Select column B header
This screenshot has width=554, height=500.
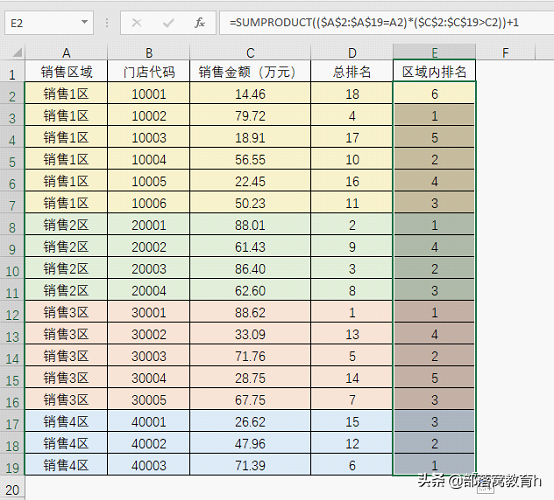(x=149, y=53)
